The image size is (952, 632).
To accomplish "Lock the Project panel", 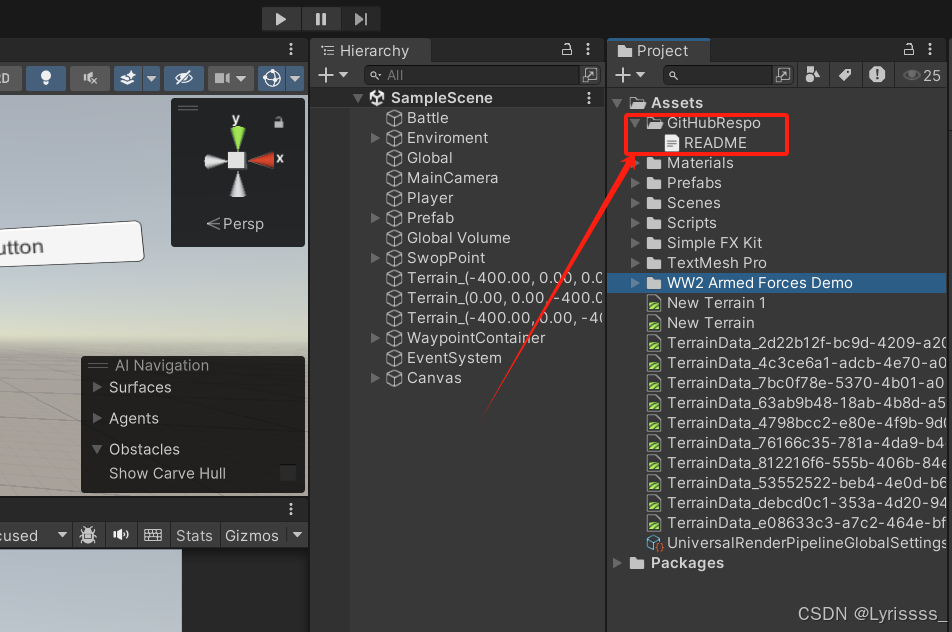I will [x=909, y=49].
